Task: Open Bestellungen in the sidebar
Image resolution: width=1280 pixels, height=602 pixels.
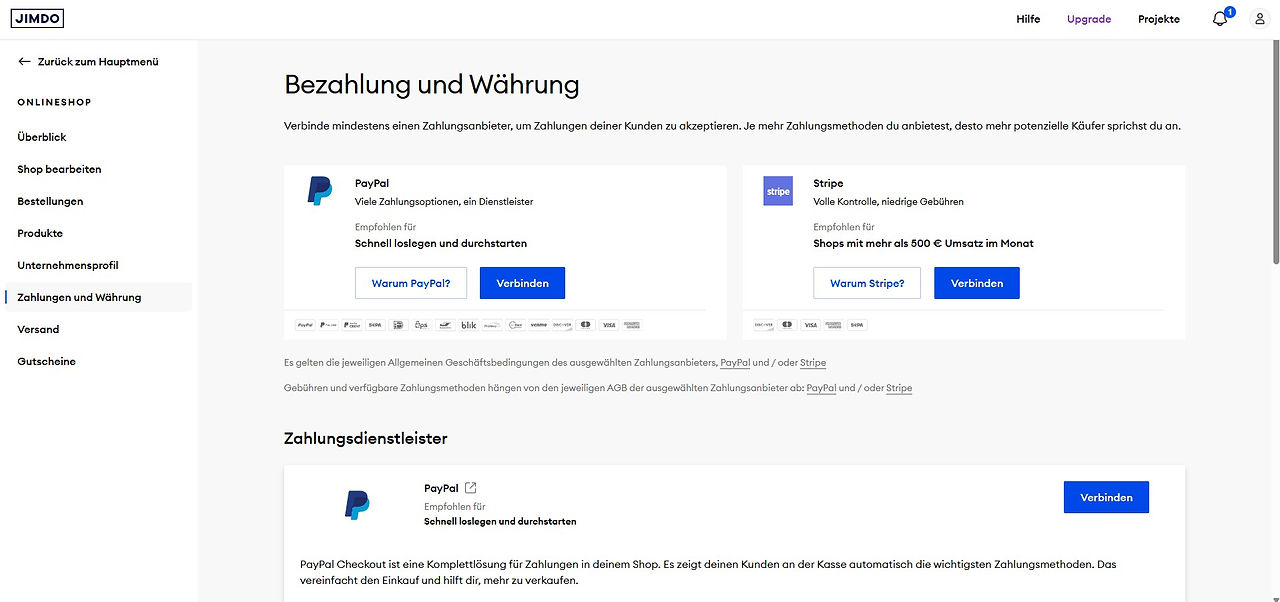Action: (x=50, y=201)
